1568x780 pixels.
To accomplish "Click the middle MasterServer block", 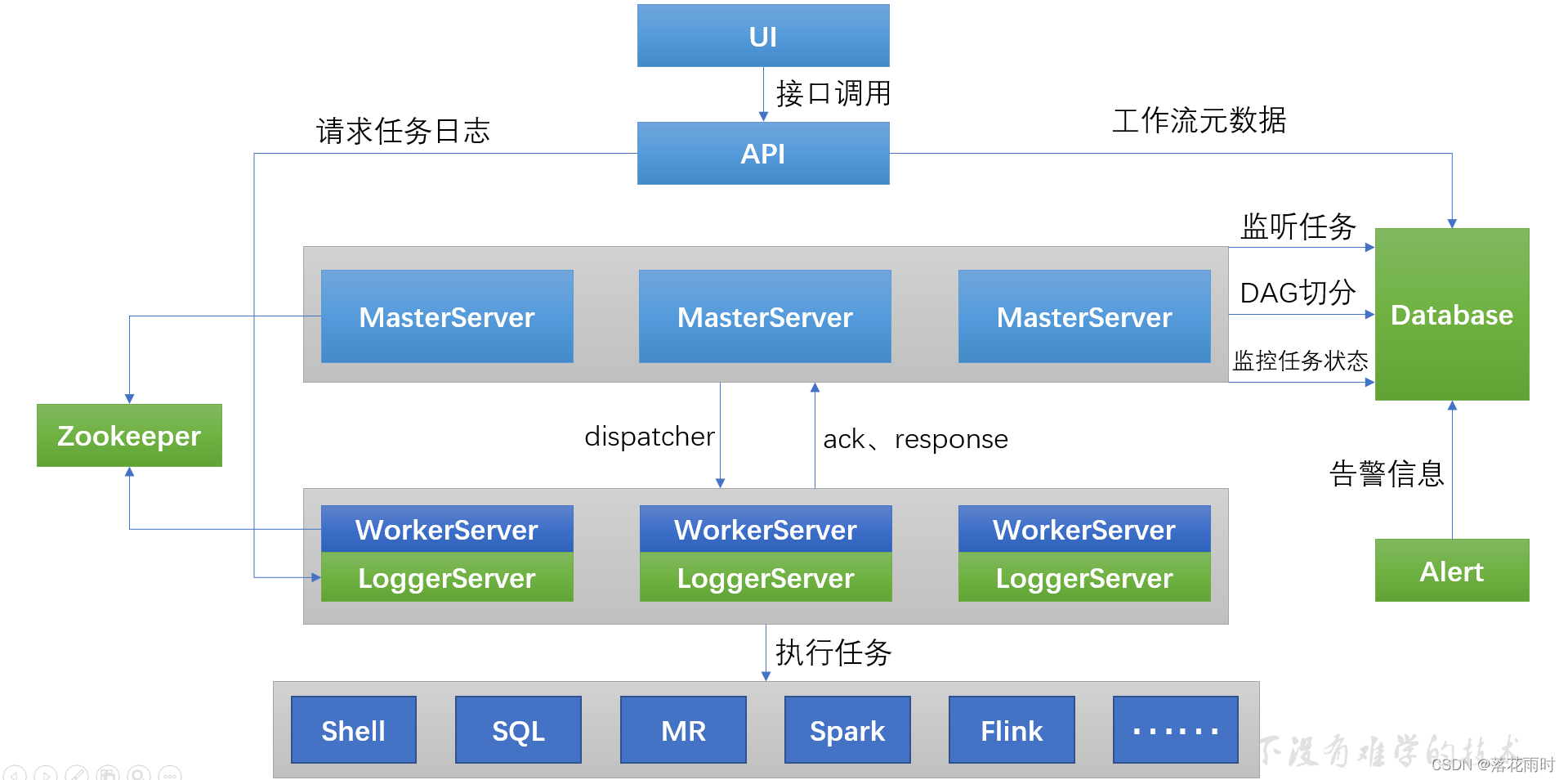I will pyautogui.click(x=764, y=316).
